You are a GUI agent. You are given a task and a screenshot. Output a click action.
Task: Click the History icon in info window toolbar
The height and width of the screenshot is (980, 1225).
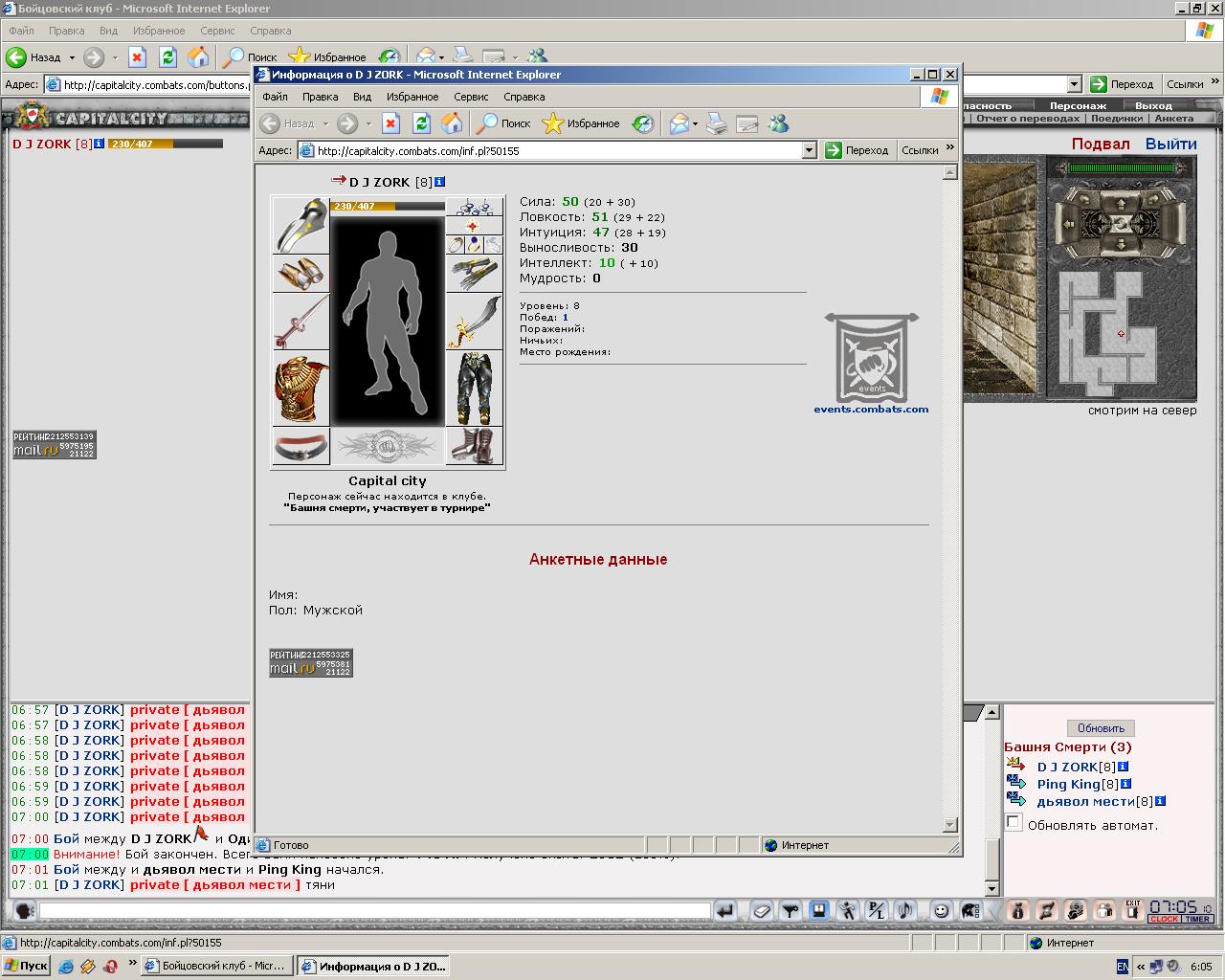[643, 122]
